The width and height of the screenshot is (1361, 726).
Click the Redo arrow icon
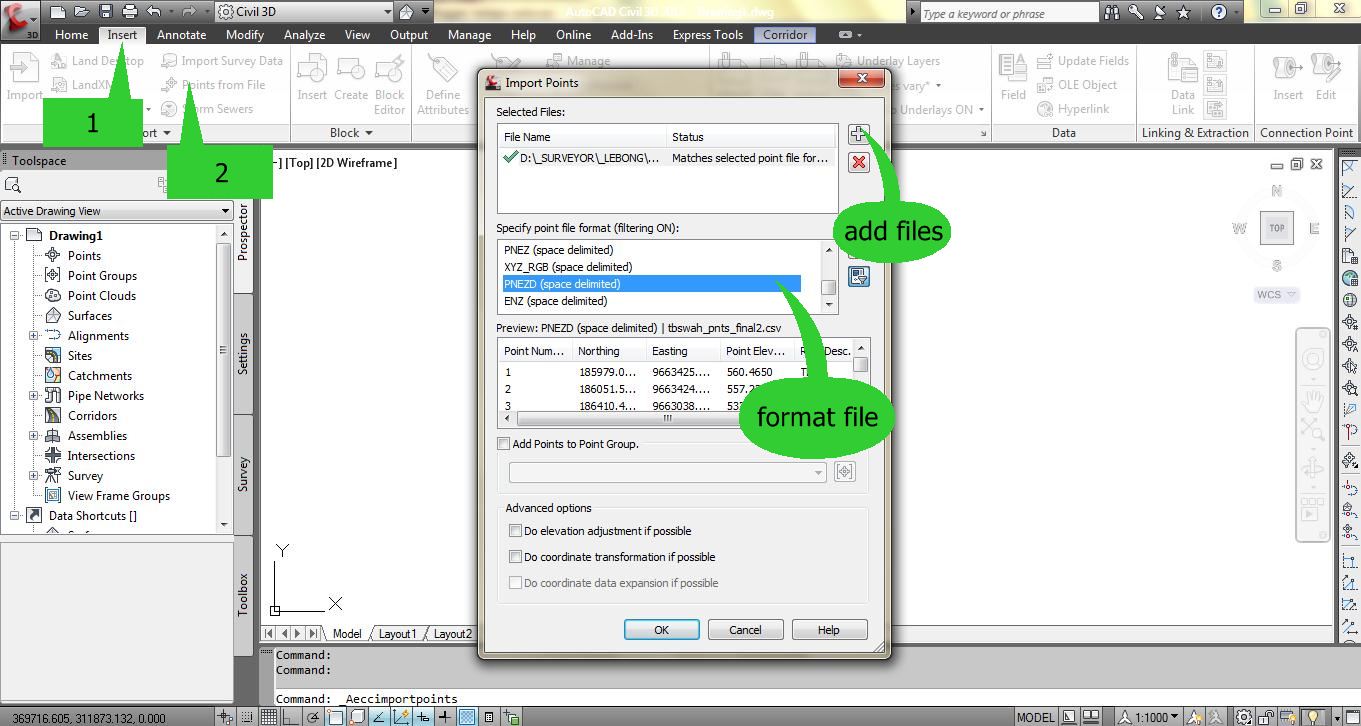pyautogui.click(x=190, y=12)
